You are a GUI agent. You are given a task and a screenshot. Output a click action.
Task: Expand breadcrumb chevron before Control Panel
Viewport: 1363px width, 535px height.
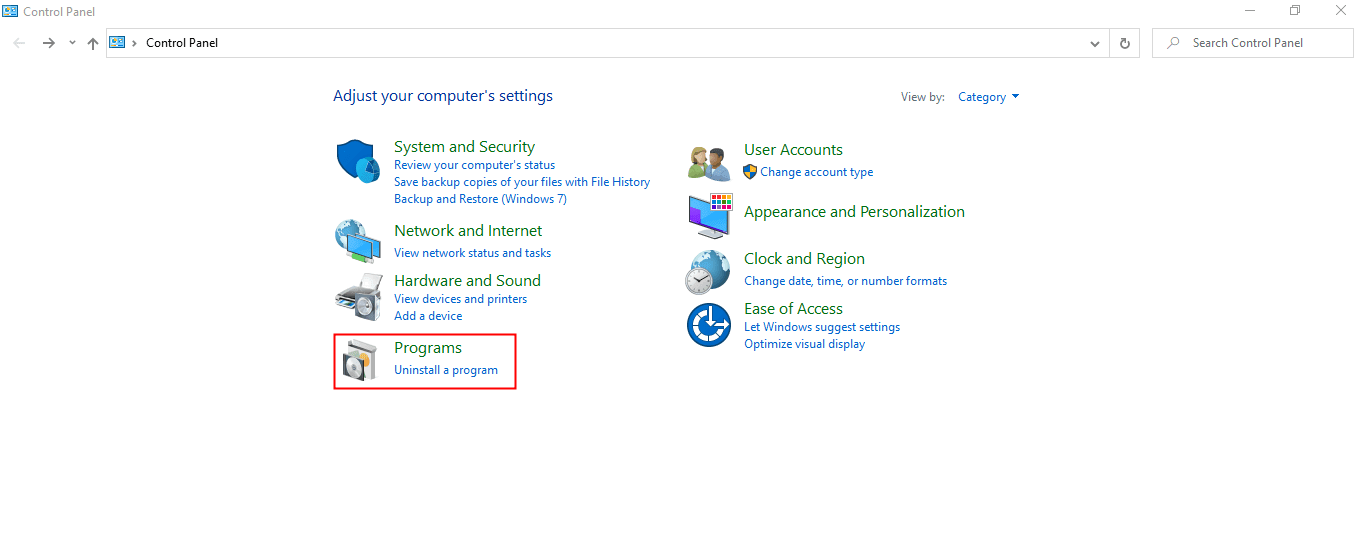click(x=135, y=43)
